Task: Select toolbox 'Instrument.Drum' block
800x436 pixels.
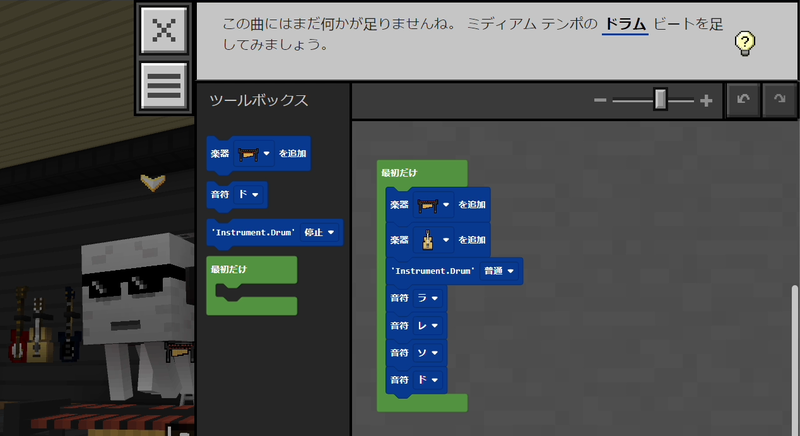Action: pos(274,233)
